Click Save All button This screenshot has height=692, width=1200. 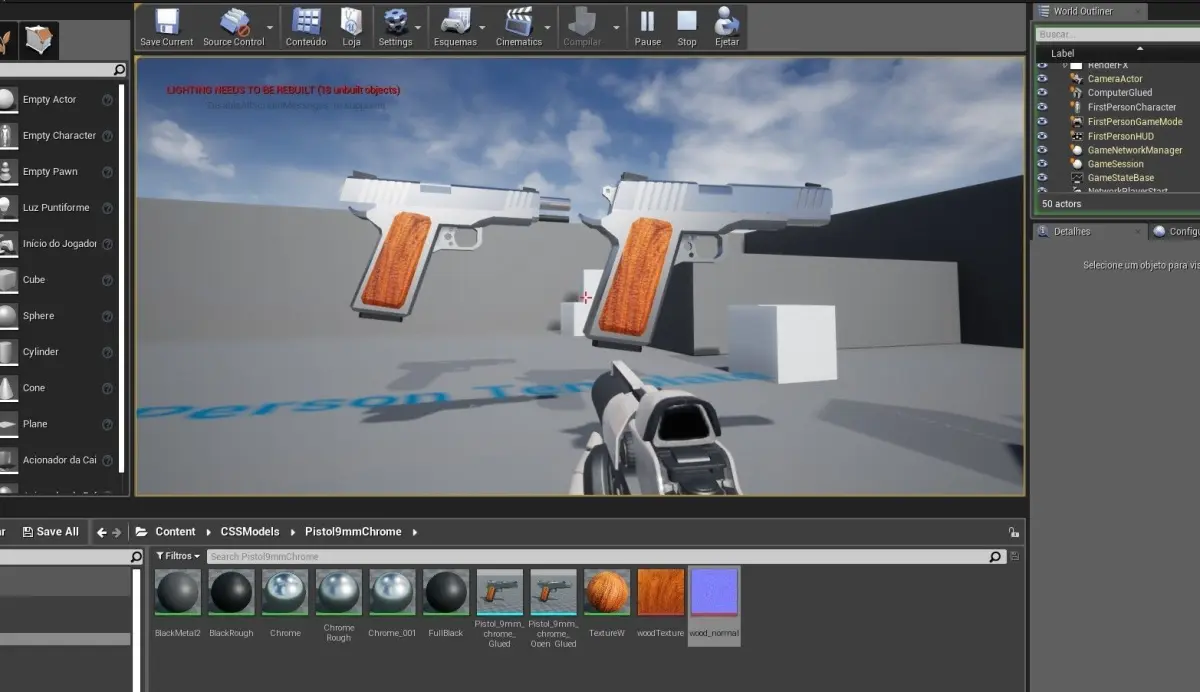[x=50, y=532]
